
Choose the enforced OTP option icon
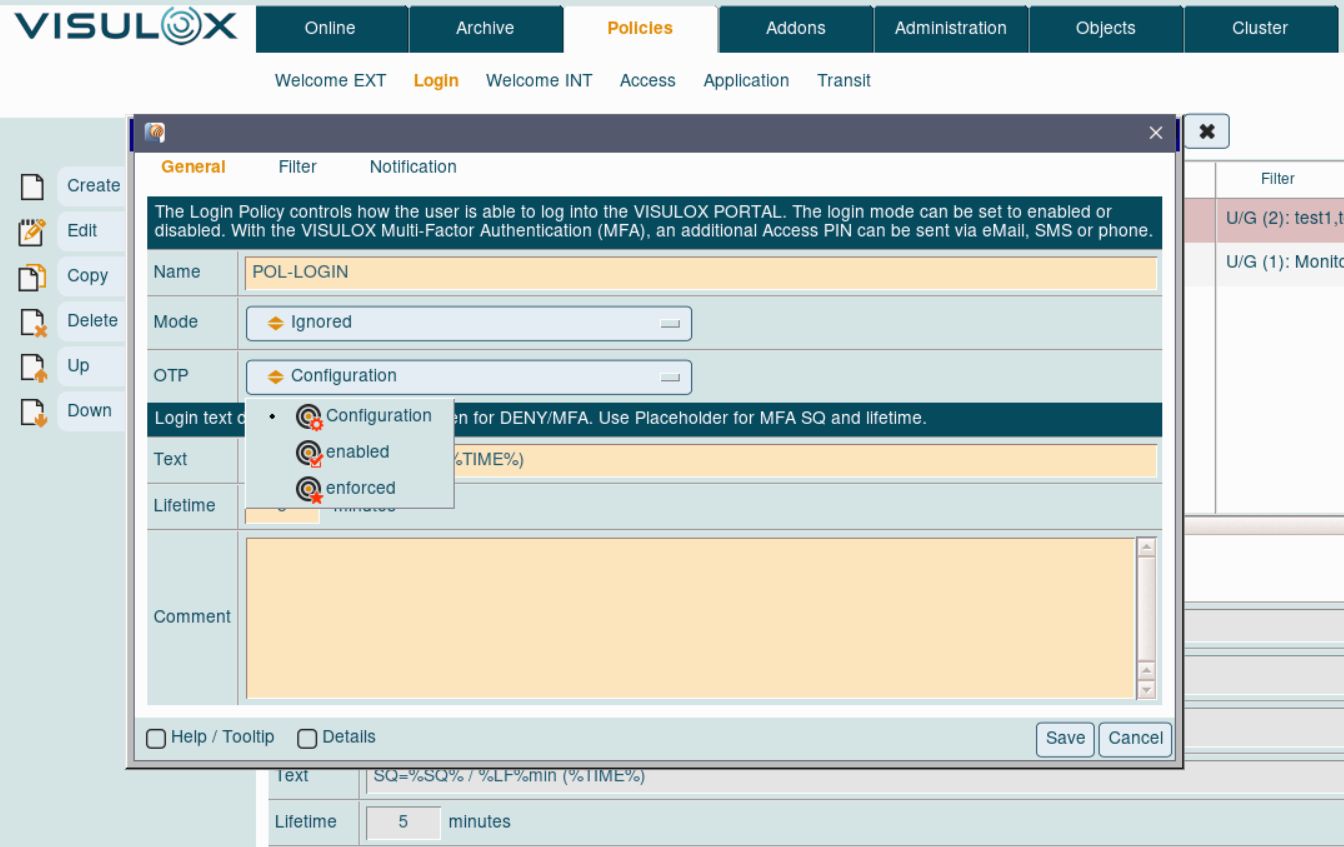(309, 489)
